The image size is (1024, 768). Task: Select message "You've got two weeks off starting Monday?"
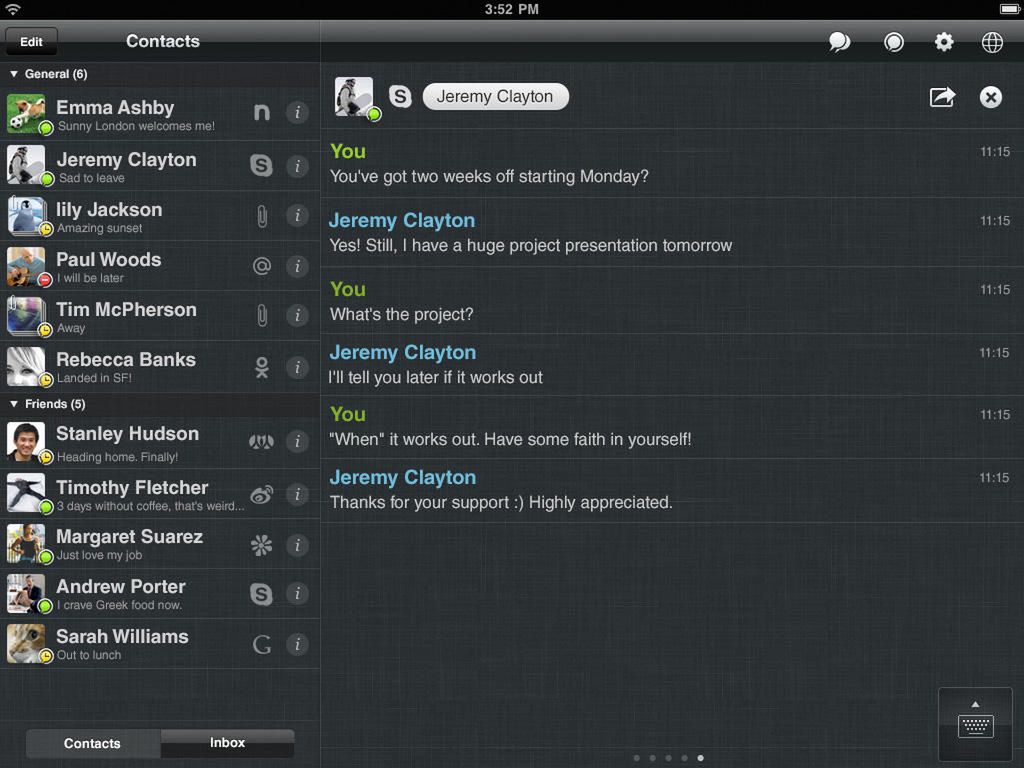pos(489,176)
